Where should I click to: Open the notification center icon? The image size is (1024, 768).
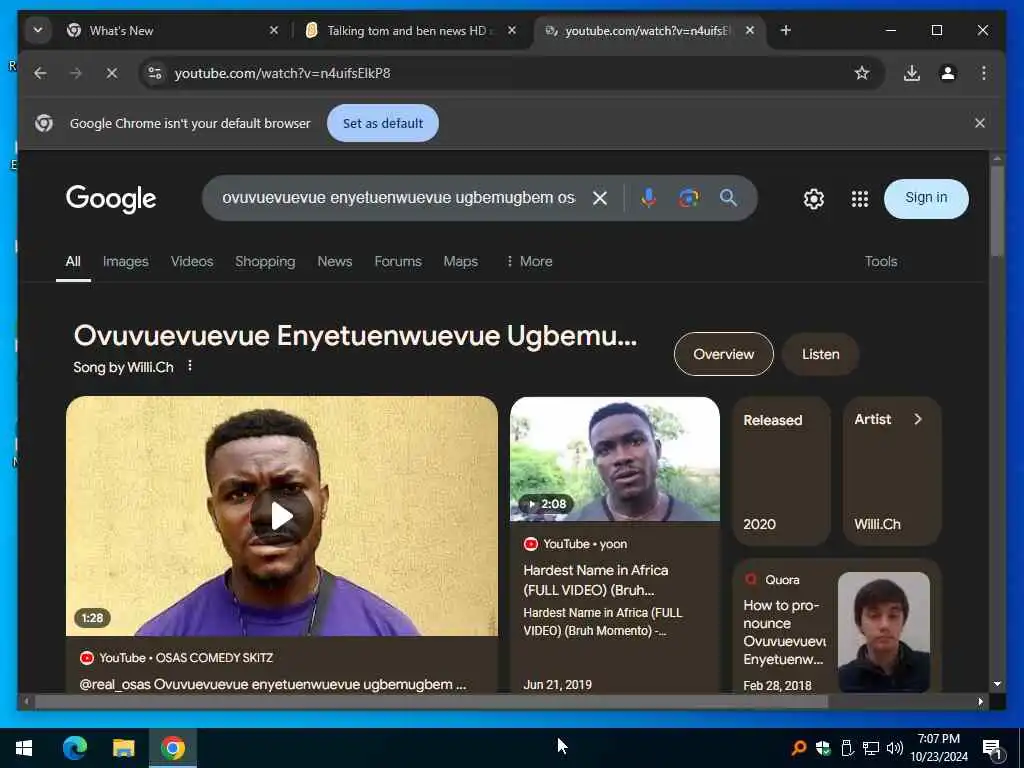(x=993, y=749)
